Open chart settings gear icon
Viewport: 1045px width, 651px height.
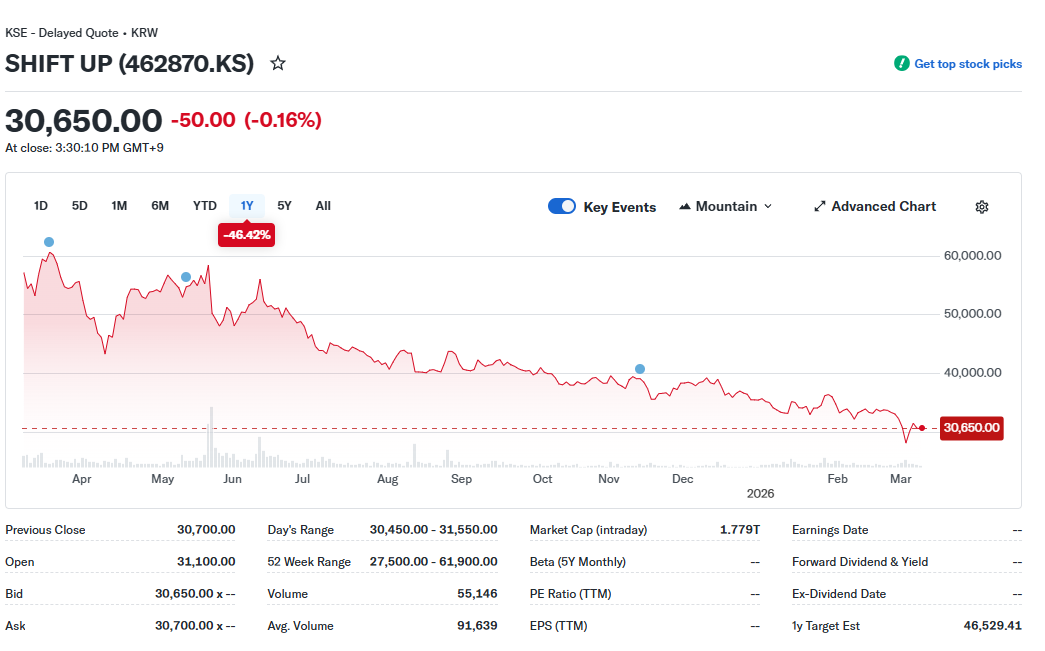(982, 207)
